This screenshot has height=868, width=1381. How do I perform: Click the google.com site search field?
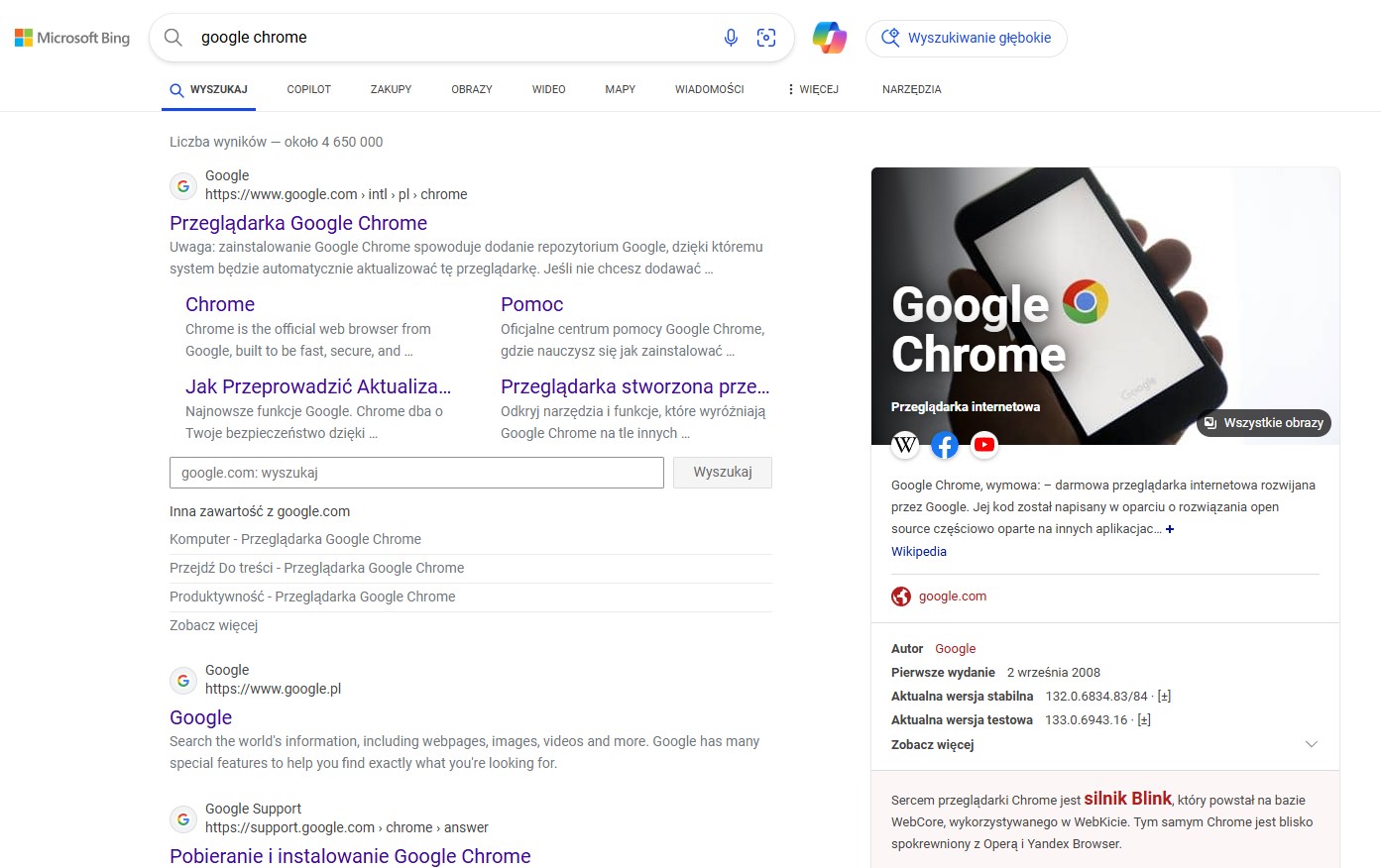point(416,473)
